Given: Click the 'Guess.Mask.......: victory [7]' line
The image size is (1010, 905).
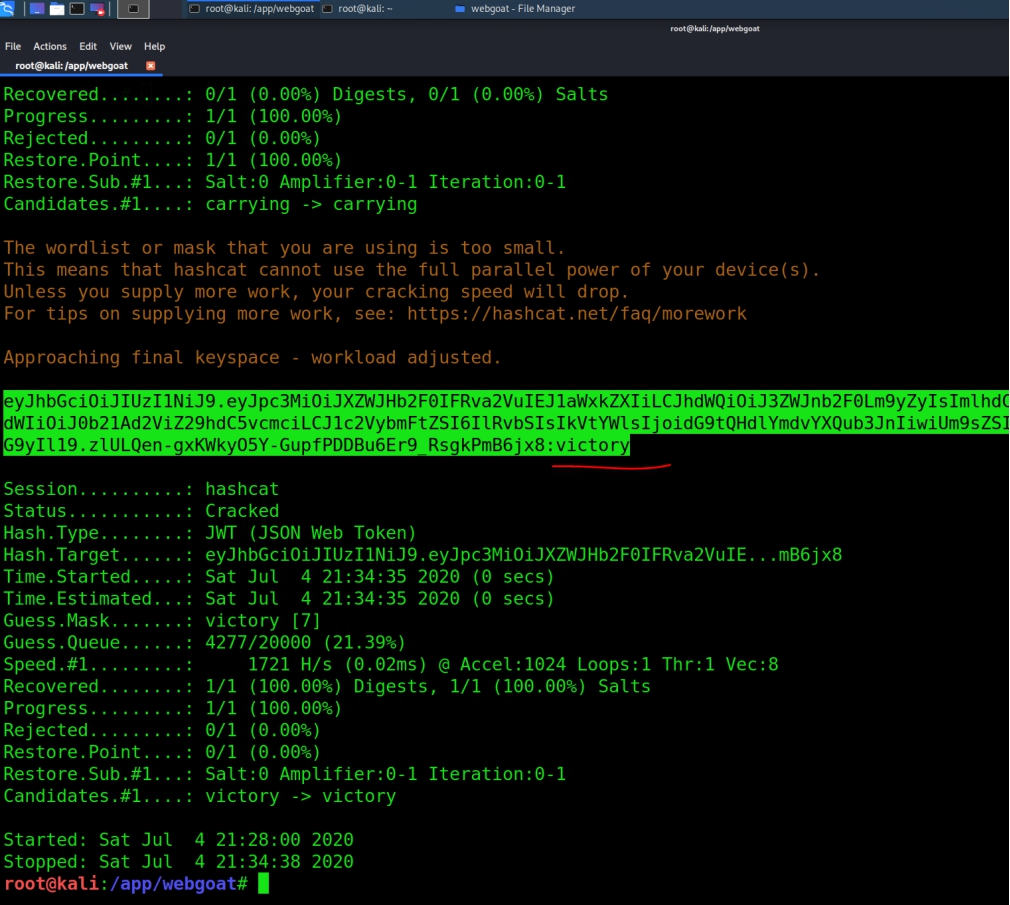Looking at the screenshot, I should 162,620.
